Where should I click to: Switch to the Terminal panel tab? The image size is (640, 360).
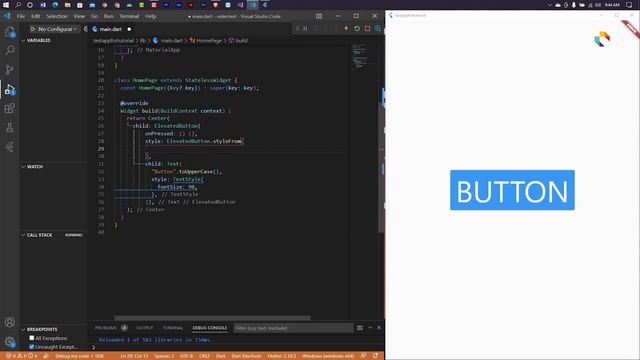pyautogui.click(x=173, y=328)
